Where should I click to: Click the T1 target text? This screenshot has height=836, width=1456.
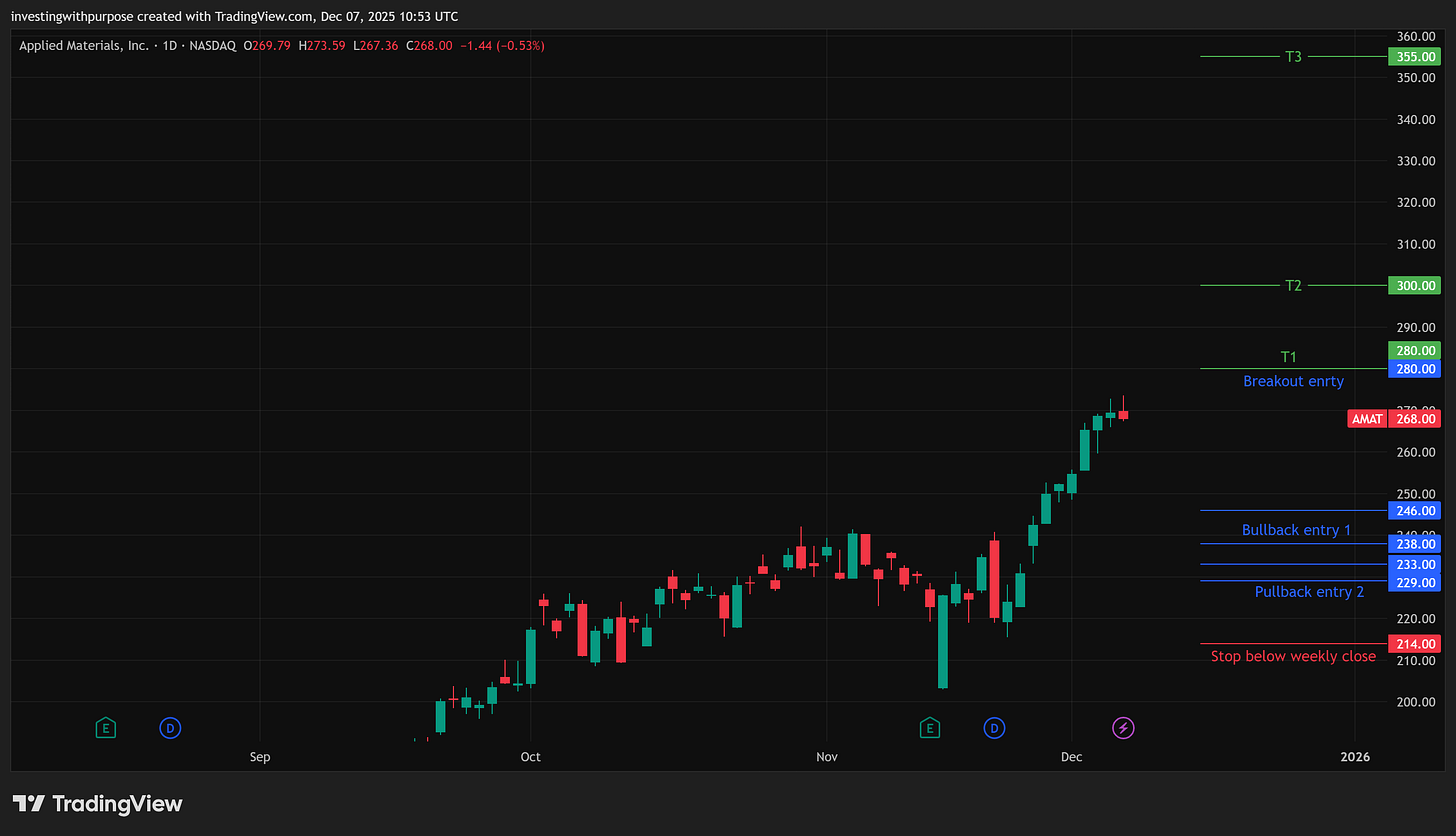1289,357
